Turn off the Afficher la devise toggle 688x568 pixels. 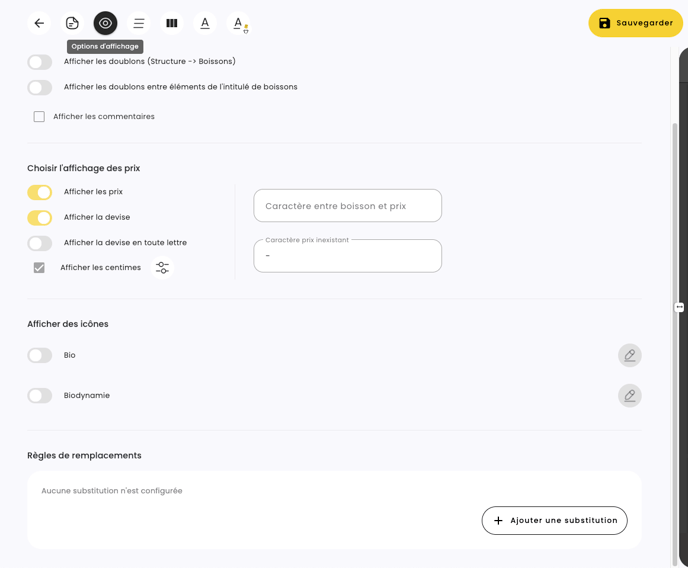tap(40, 217)
